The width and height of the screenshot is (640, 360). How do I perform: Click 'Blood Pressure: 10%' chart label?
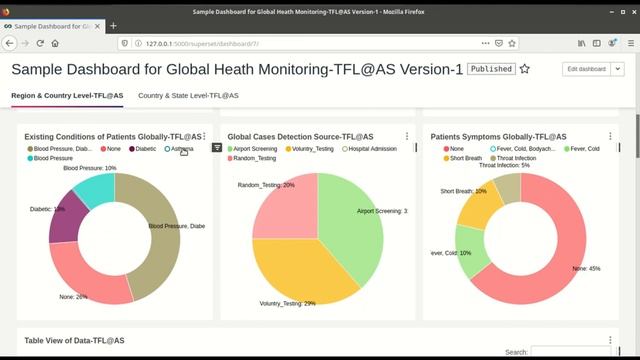click(x=90, y=168)
